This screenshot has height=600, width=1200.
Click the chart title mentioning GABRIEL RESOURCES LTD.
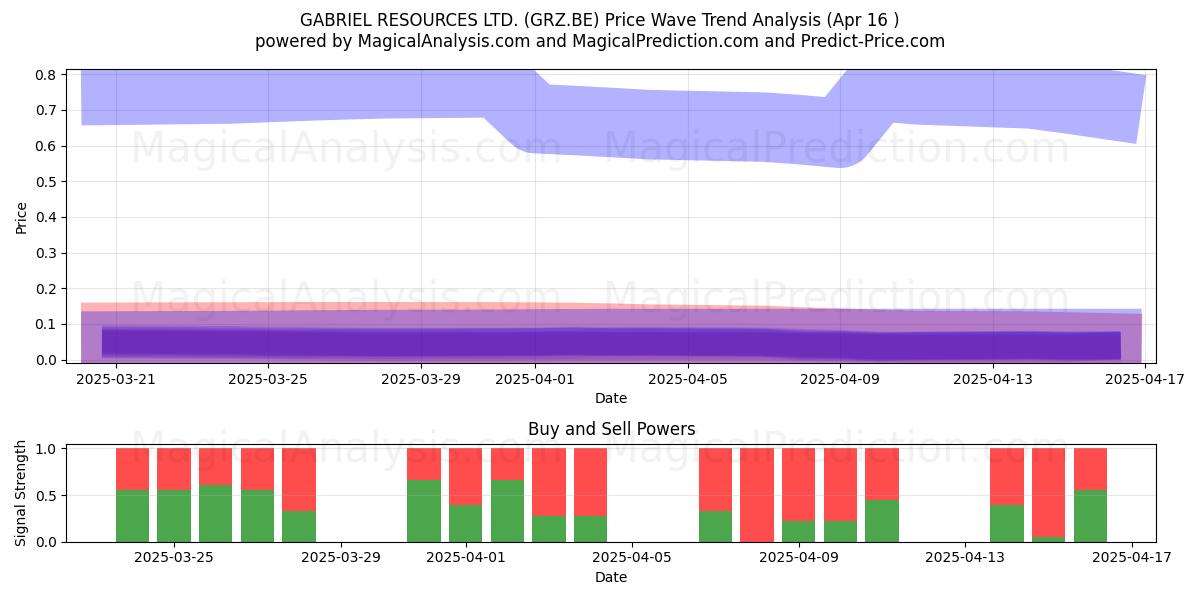tap(599, 20)
